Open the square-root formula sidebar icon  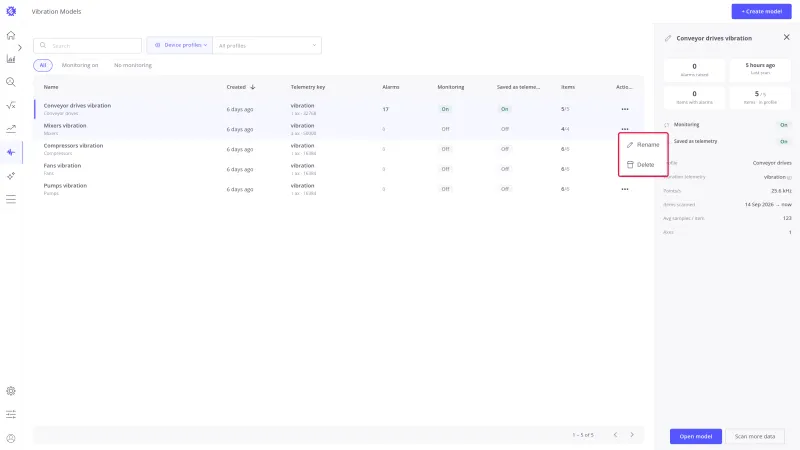coord(11,106)
